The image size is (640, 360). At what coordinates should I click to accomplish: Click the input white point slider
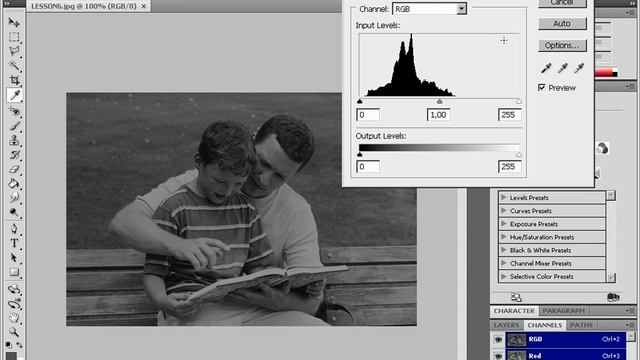click(518, 101)
